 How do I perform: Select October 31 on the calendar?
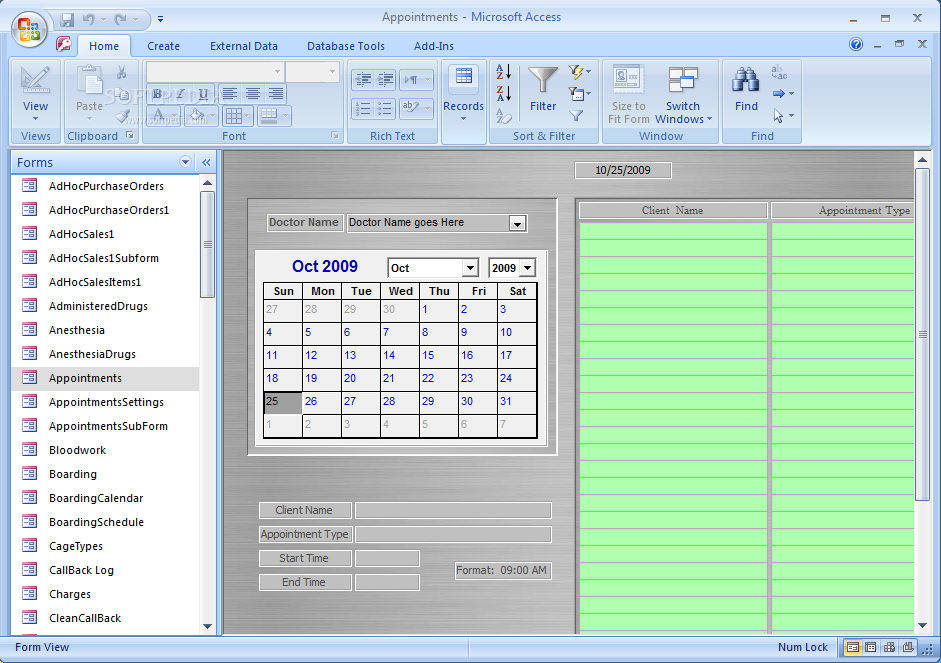[x=517, y=403]
